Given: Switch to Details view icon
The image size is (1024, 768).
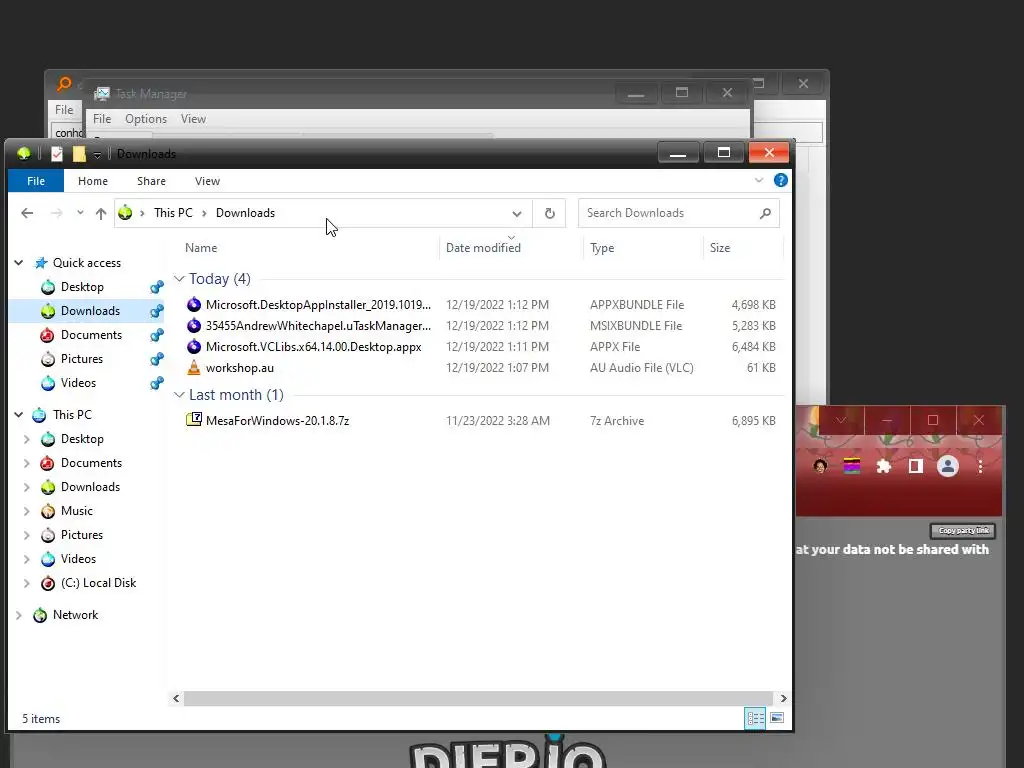Looking at the screenshot, I should tap(755, 718).
